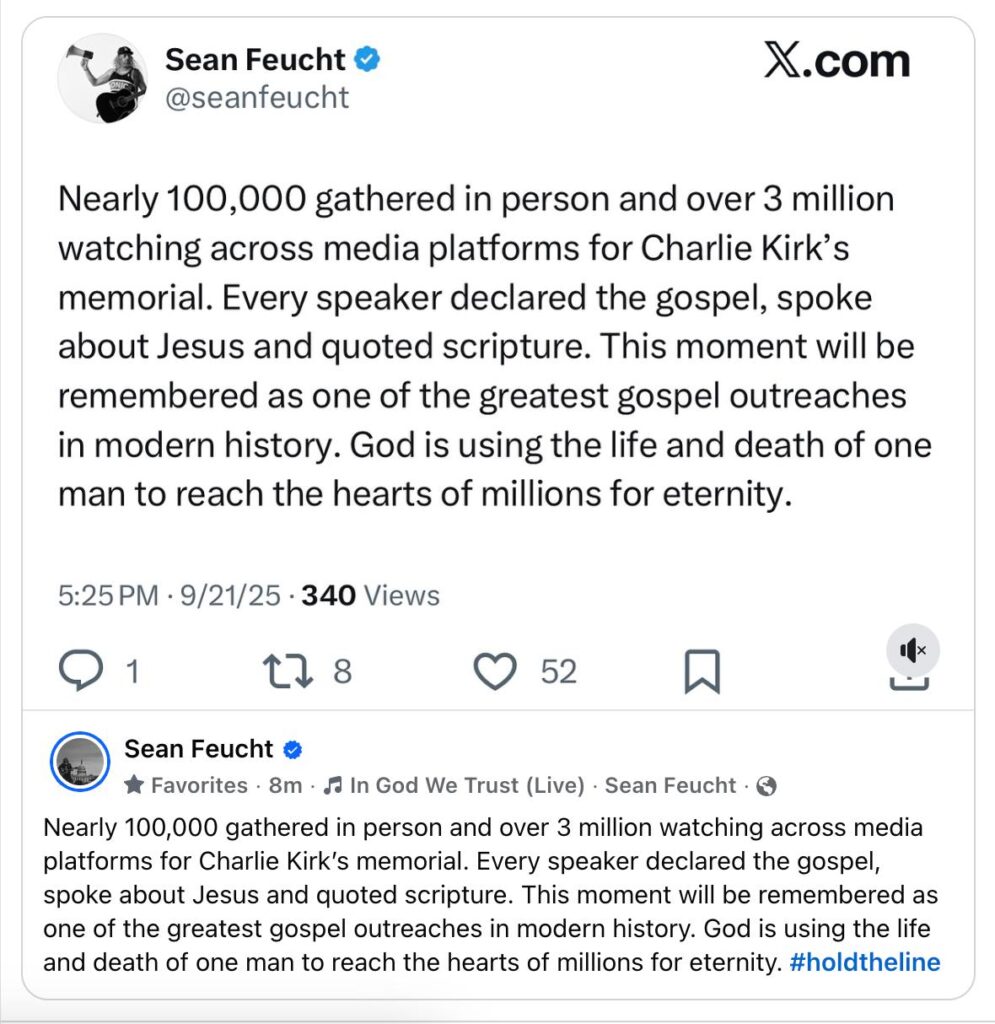Viewport: 995px width, 1024px height.
Task: Click the 8m post time link
Action: pyautogui.click(x=285, y=786)
